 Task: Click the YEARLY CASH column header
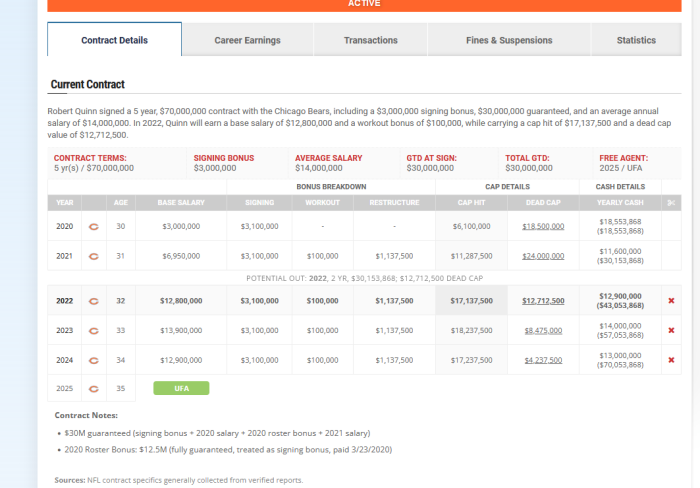(620, 203)
